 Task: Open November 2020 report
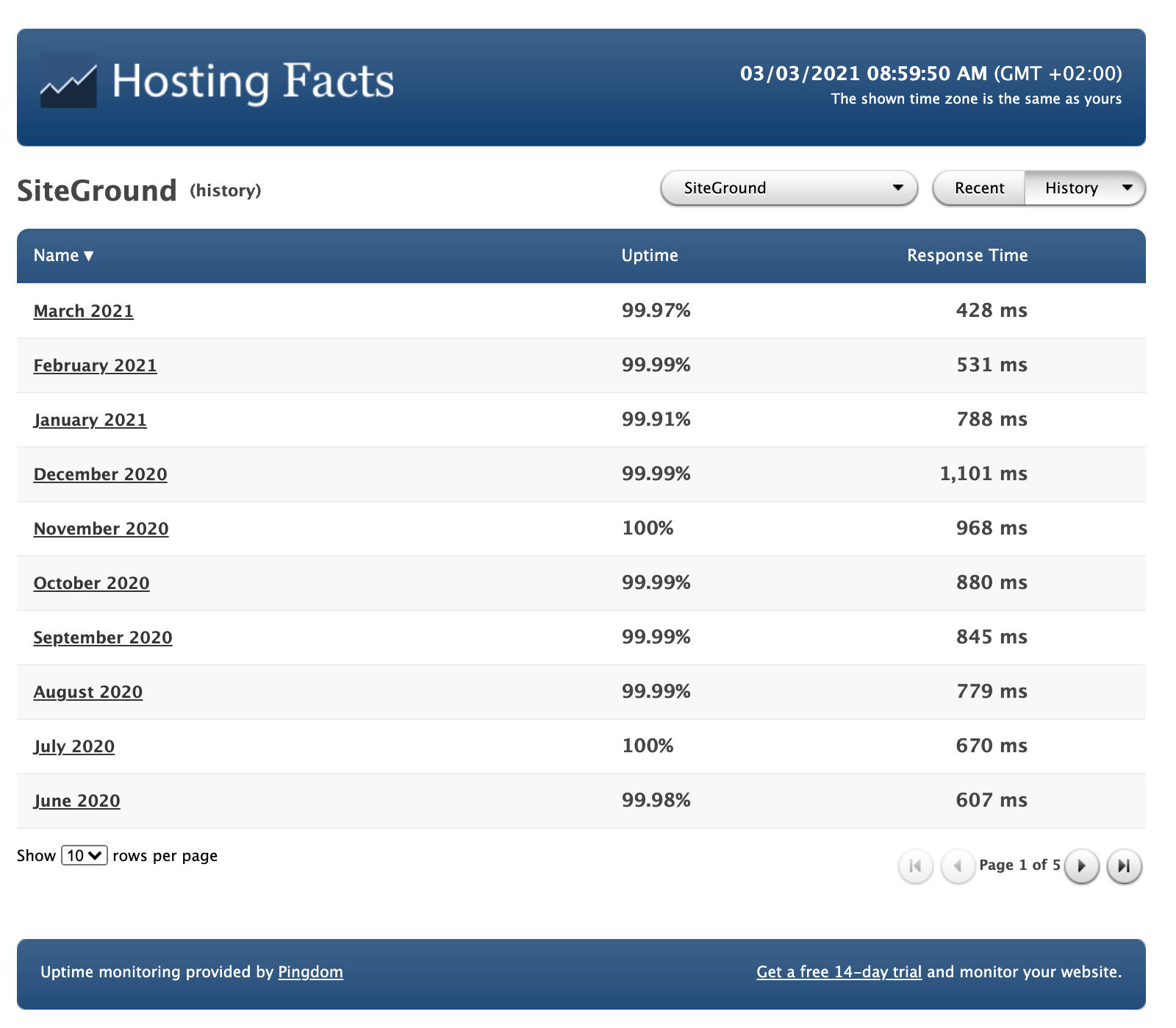pyautogui.click(x=101, y=529)
